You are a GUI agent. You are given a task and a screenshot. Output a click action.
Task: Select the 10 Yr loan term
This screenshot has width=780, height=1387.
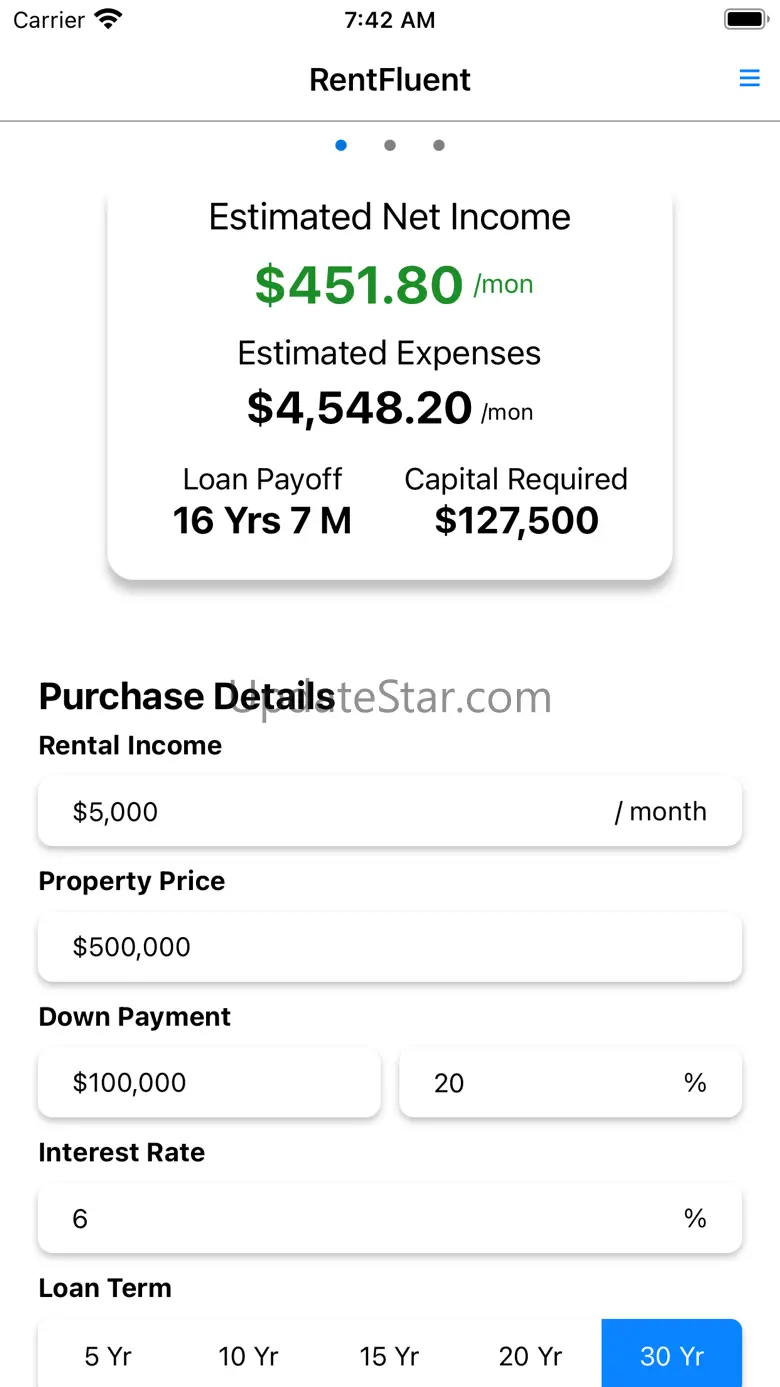[x=248, y=1355]
